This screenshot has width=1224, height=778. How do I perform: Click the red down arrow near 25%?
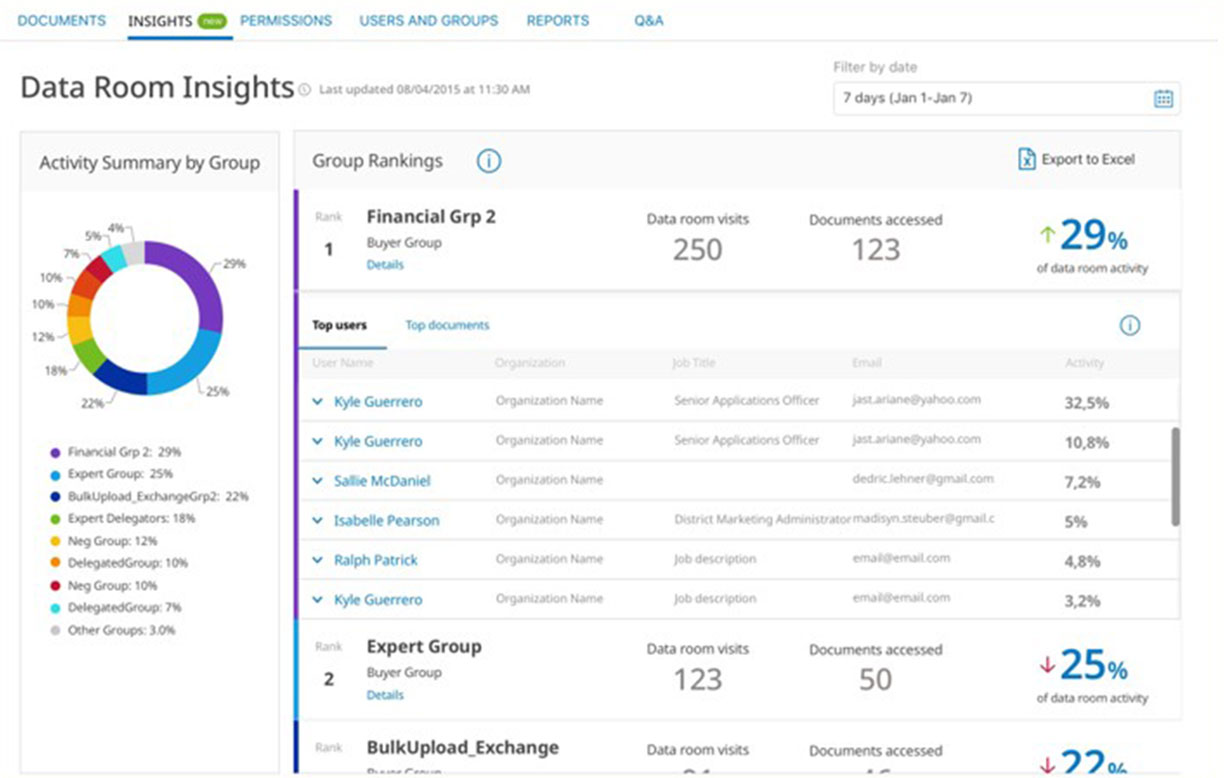[1047, 665]
